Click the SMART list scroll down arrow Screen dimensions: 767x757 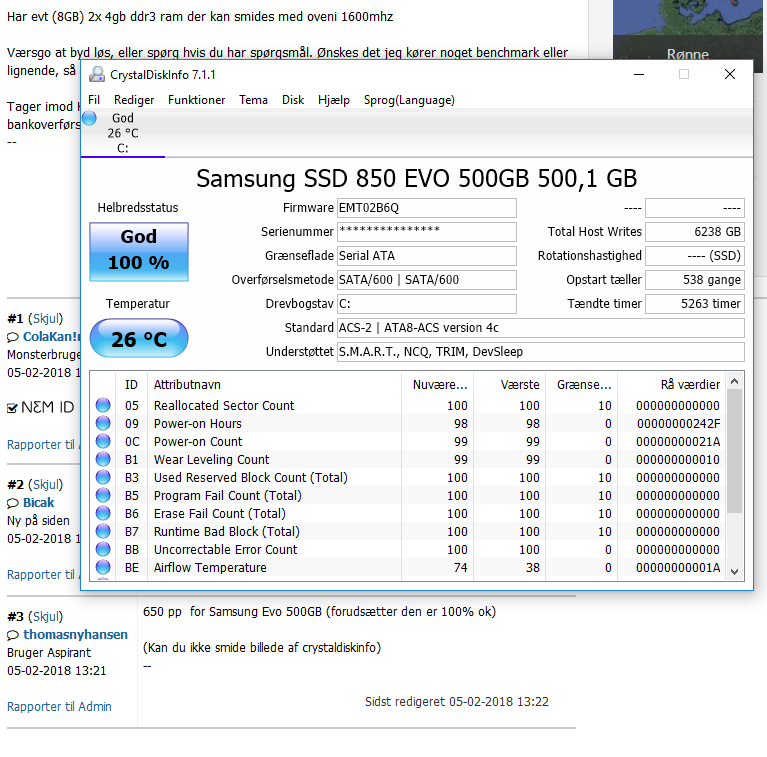click(x=734, y=571)
